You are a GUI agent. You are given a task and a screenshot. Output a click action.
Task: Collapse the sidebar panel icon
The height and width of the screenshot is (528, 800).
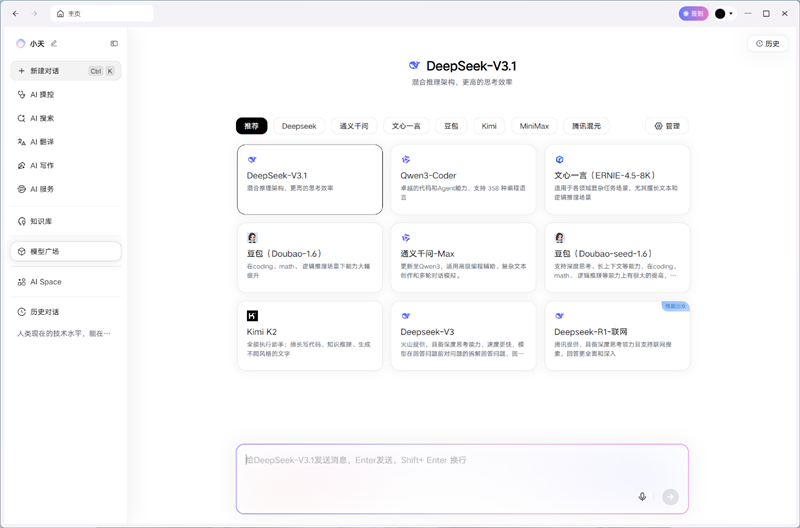pyautogui.click(x=114, y=44)
